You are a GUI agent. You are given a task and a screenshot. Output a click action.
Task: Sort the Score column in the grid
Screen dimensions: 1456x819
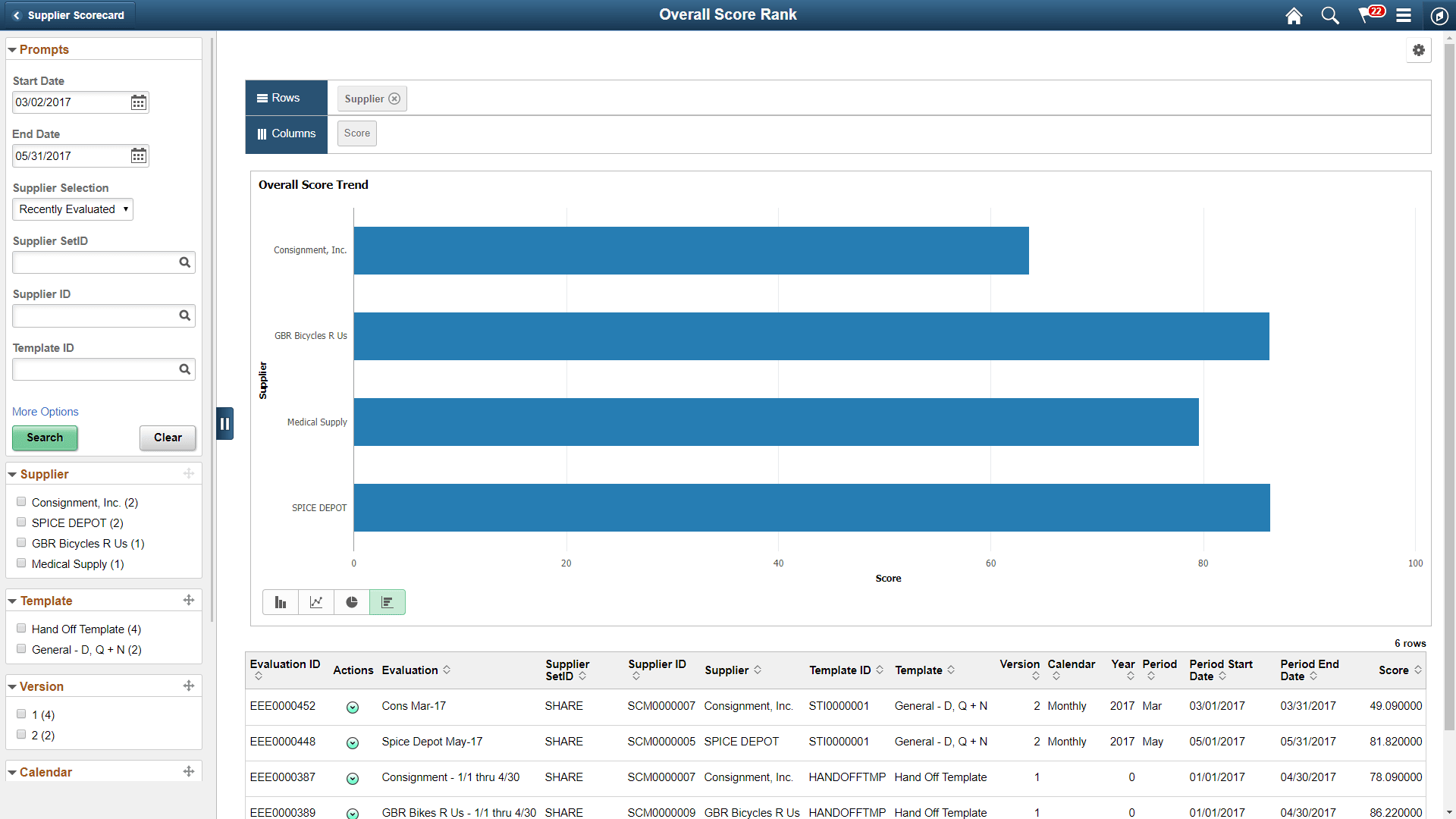[x=1417, y=670]
